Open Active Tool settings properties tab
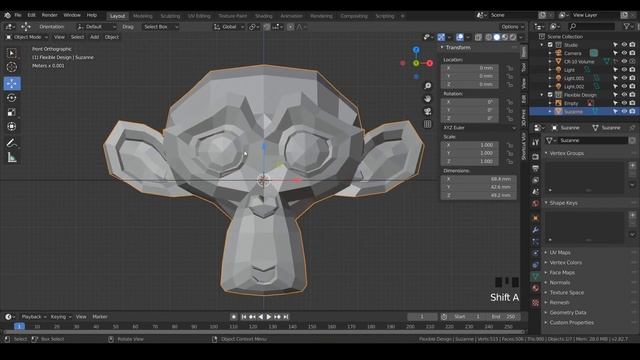The width and height of the screenshot is (640, 360). point(536,142)
